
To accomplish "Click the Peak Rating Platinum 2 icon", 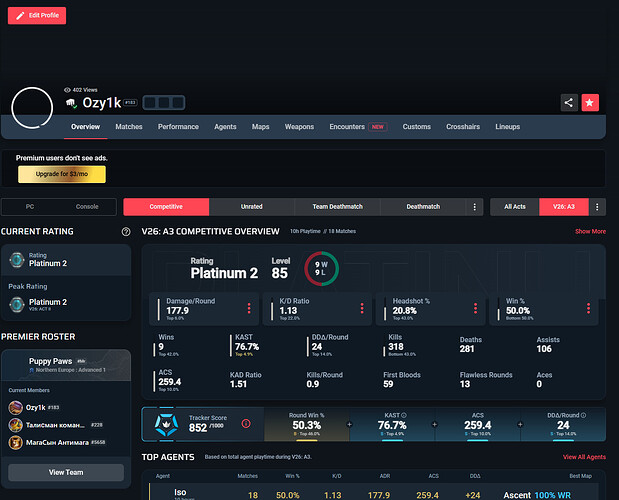I will [x=17, y=304].
